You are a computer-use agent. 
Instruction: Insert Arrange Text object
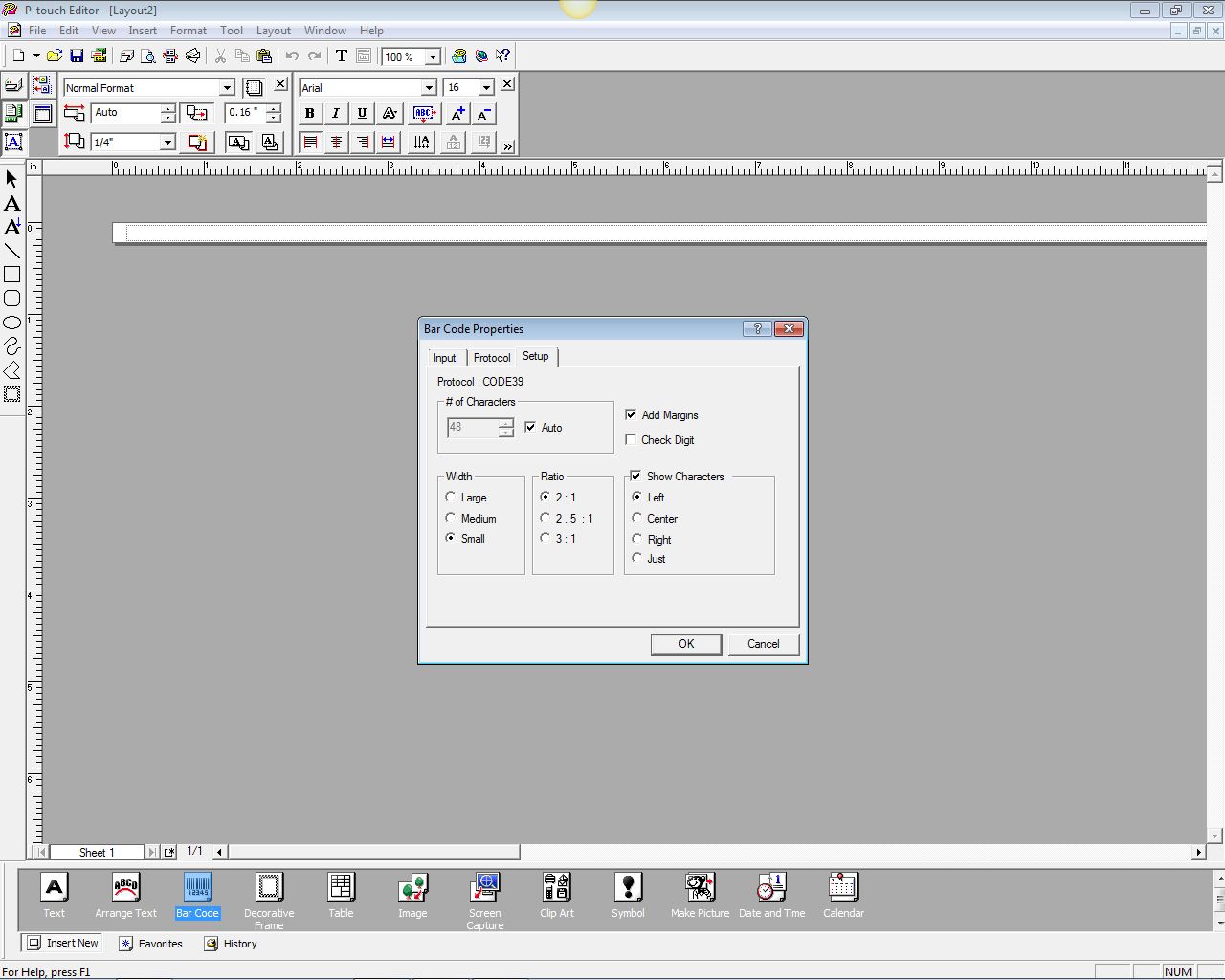(125, 896)
